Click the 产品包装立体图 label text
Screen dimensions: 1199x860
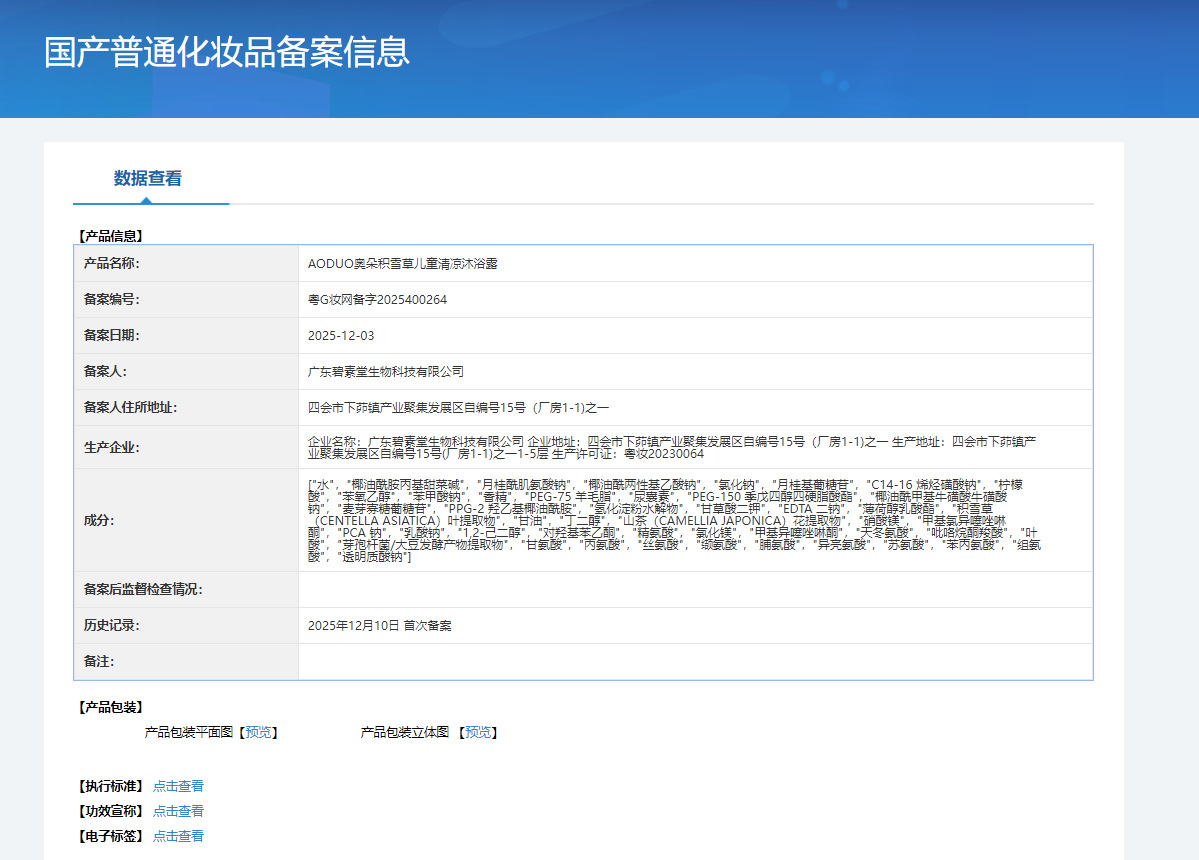[x=405, y=732]
